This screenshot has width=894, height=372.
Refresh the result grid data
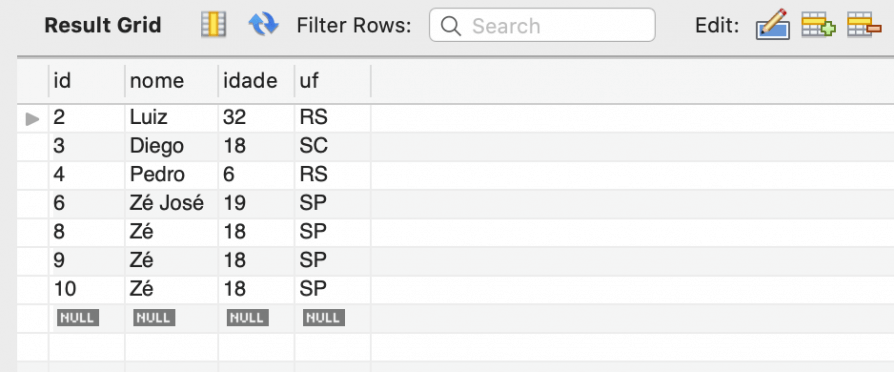263,25
